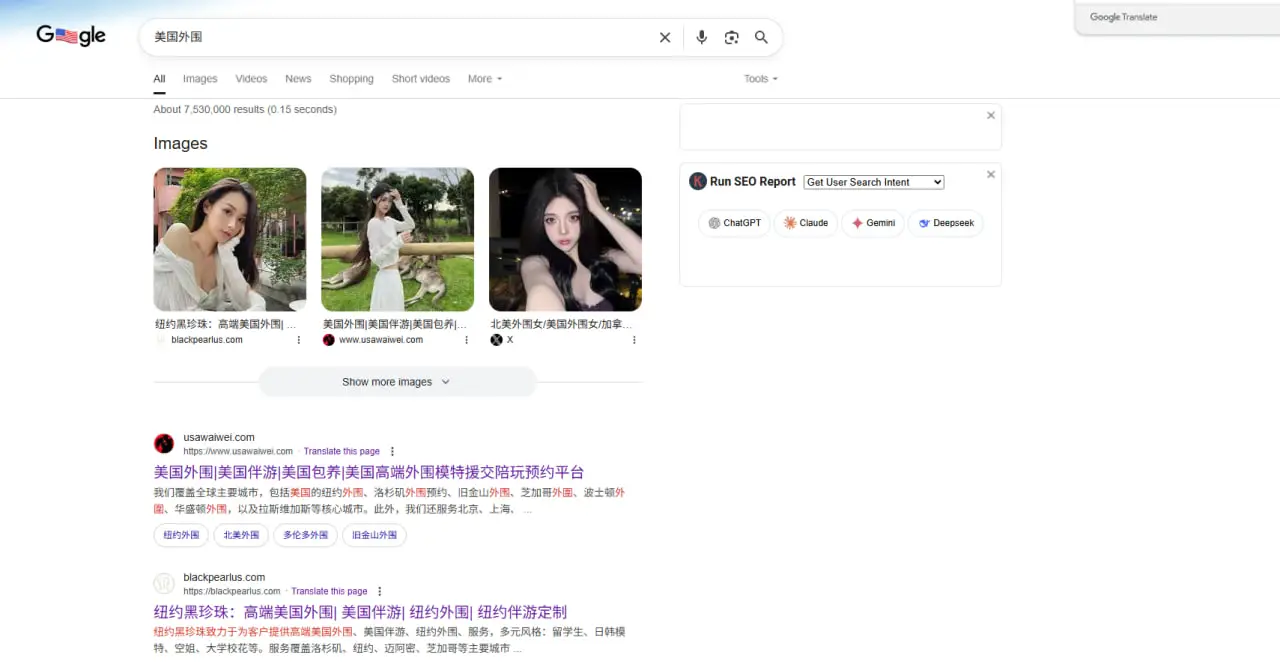Click Translate this page for usawaiwei.com
This screenshot has width=1280, height=667.
click(342, 451)
